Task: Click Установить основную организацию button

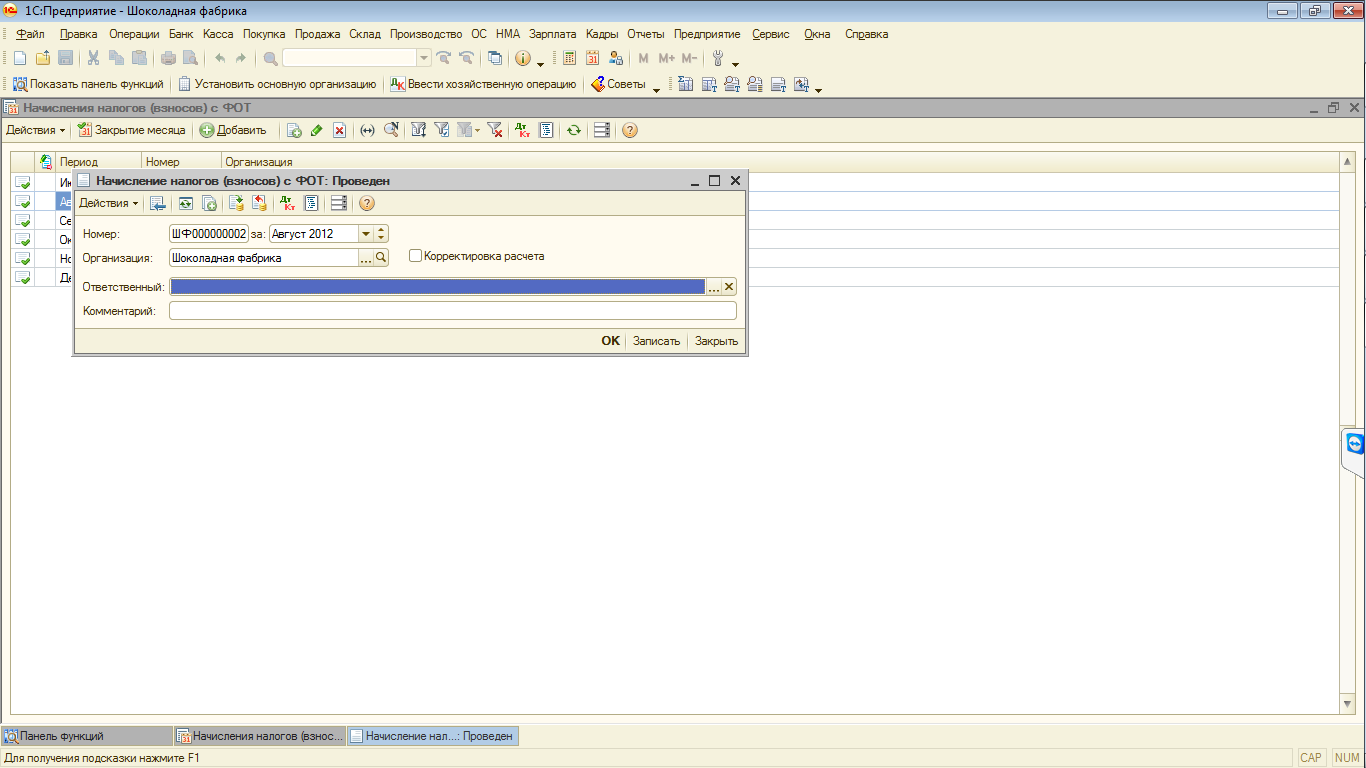Action: point(277,84)
